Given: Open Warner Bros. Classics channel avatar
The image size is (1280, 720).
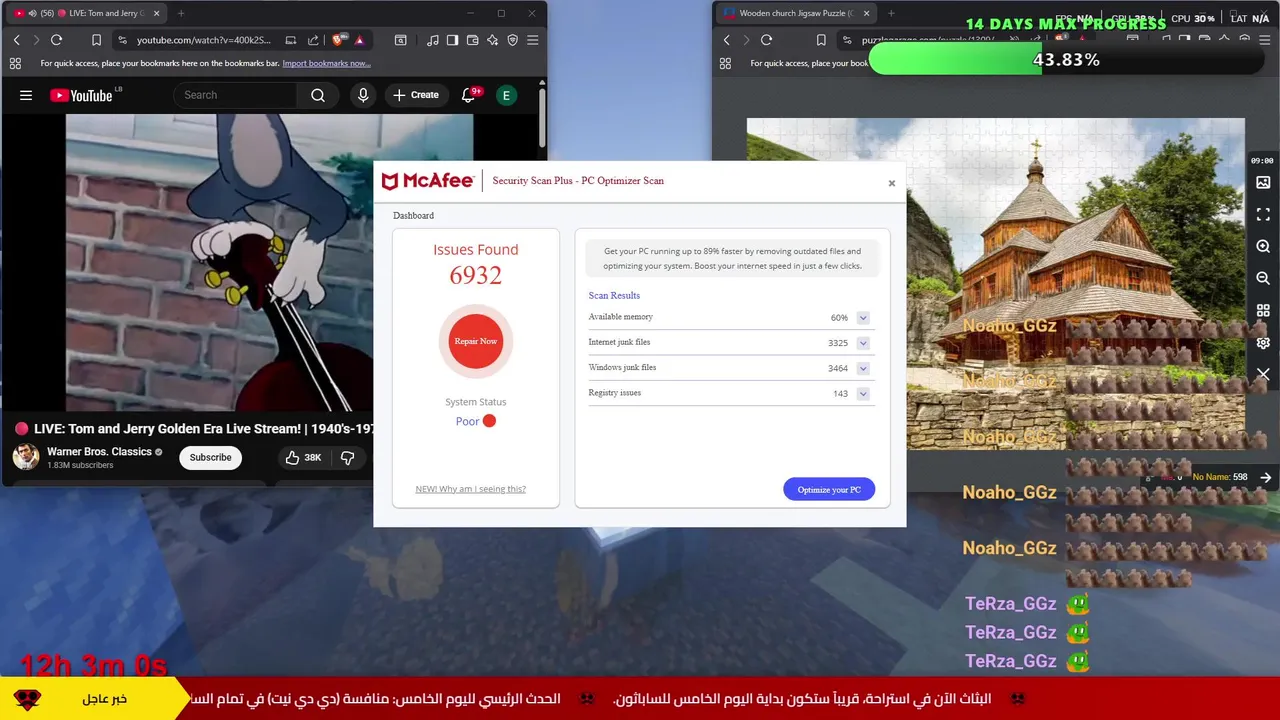Looking at the screenshot, I should pyautogui.click(x=26, y=457).
